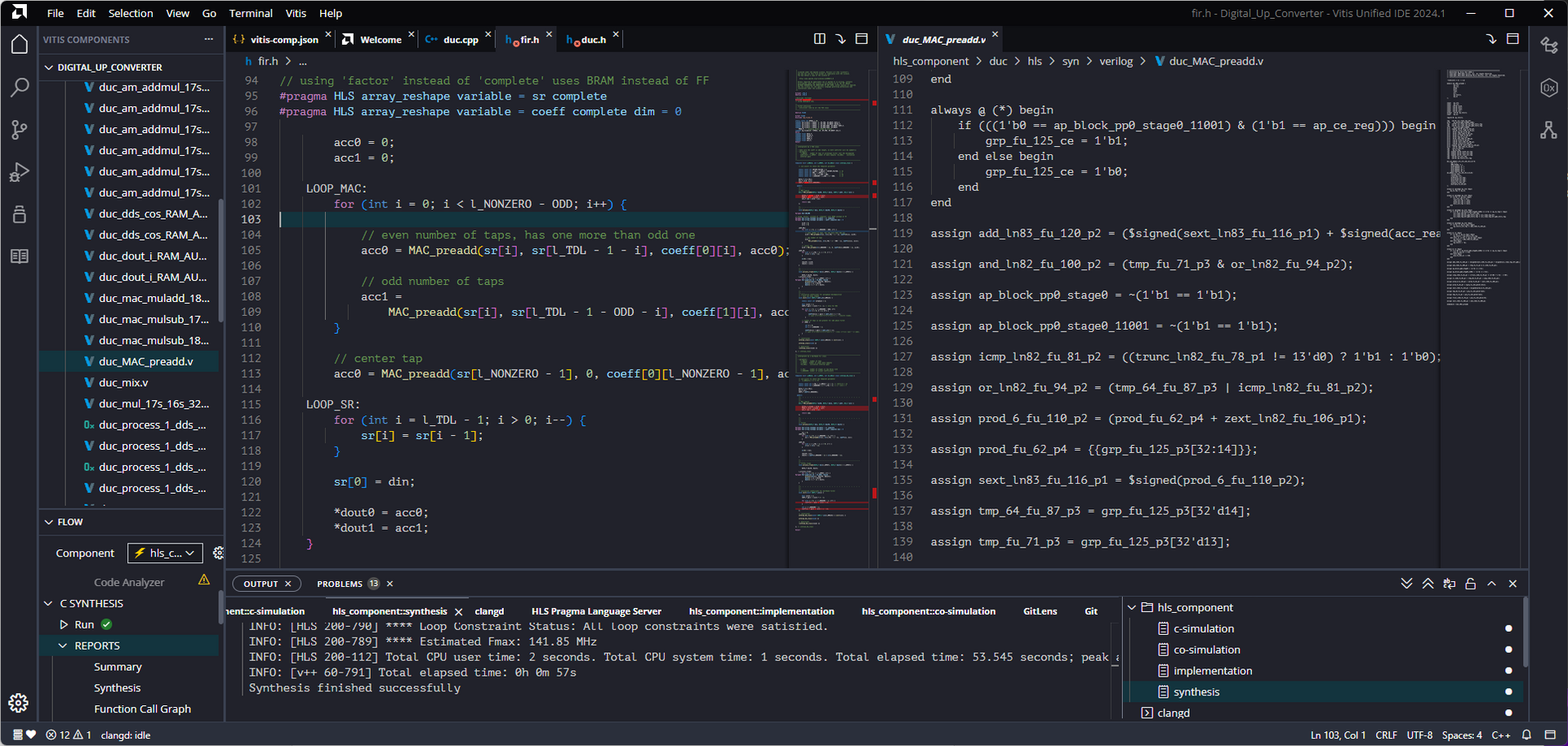Collapse the hls_component output tree

point(1133,607)
